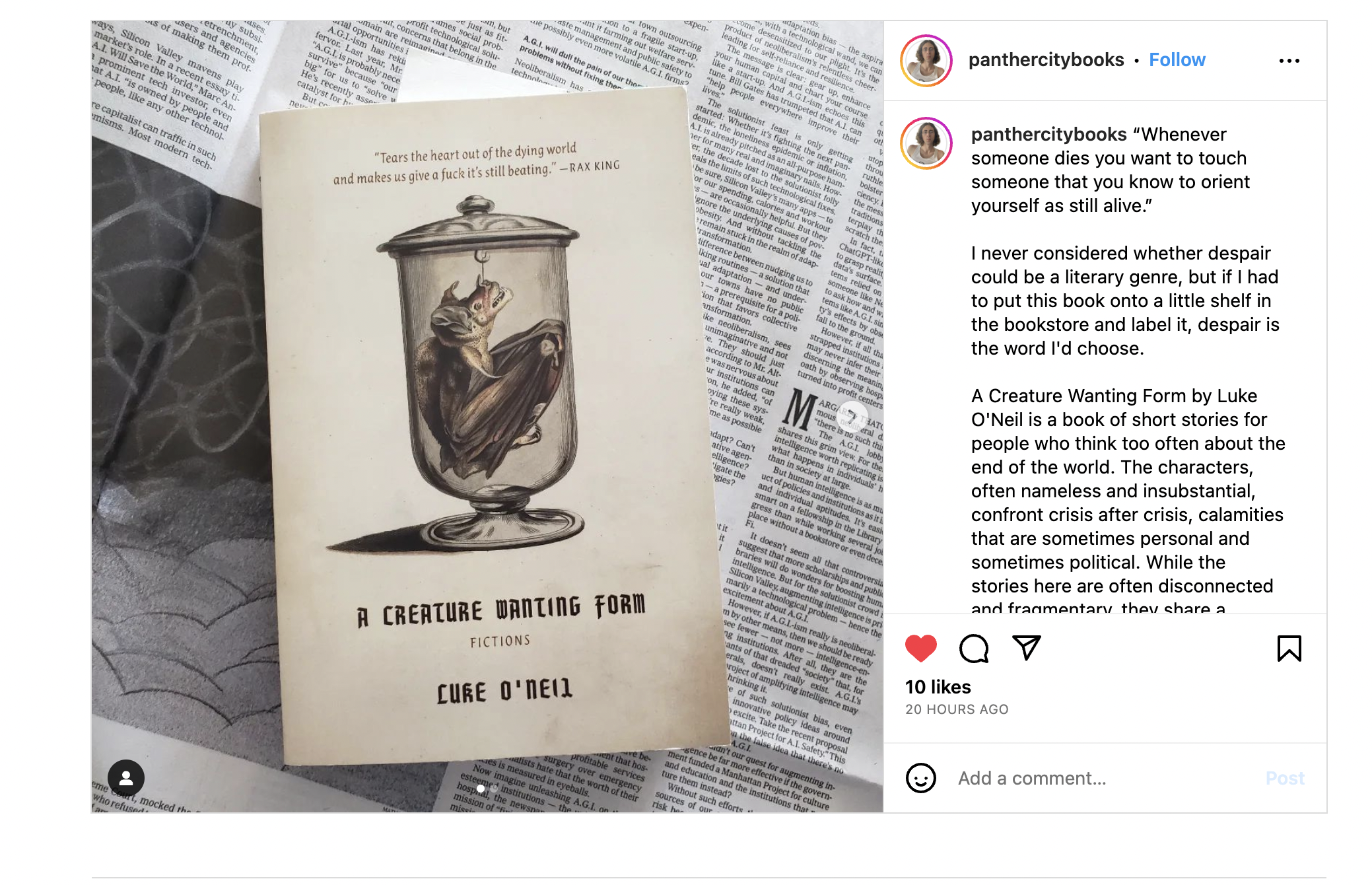The height and width of the screenshot is (885, 1372).
Task: Share post using paper plane icon
Action: tap(1027, 648)
